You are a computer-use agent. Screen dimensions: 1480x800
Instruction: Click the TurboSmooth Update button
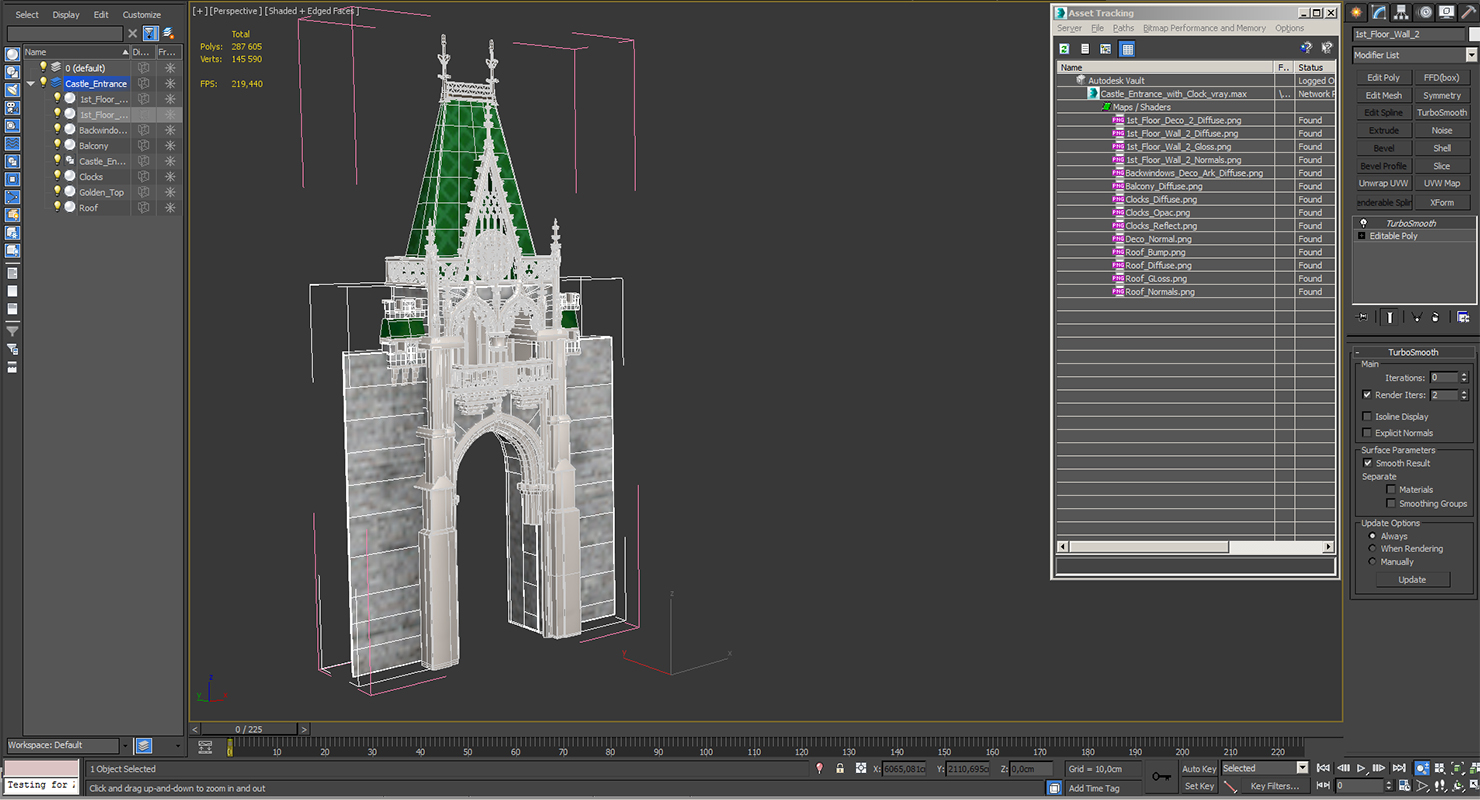tap(1412, 580)
